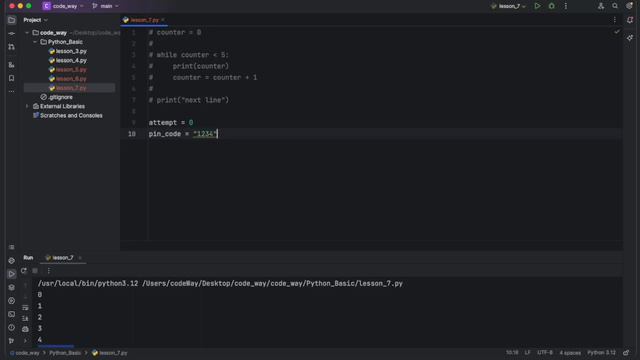Show more tool windows ellipsis in left sidebar
640x360 pixels.
click(11, 91)
